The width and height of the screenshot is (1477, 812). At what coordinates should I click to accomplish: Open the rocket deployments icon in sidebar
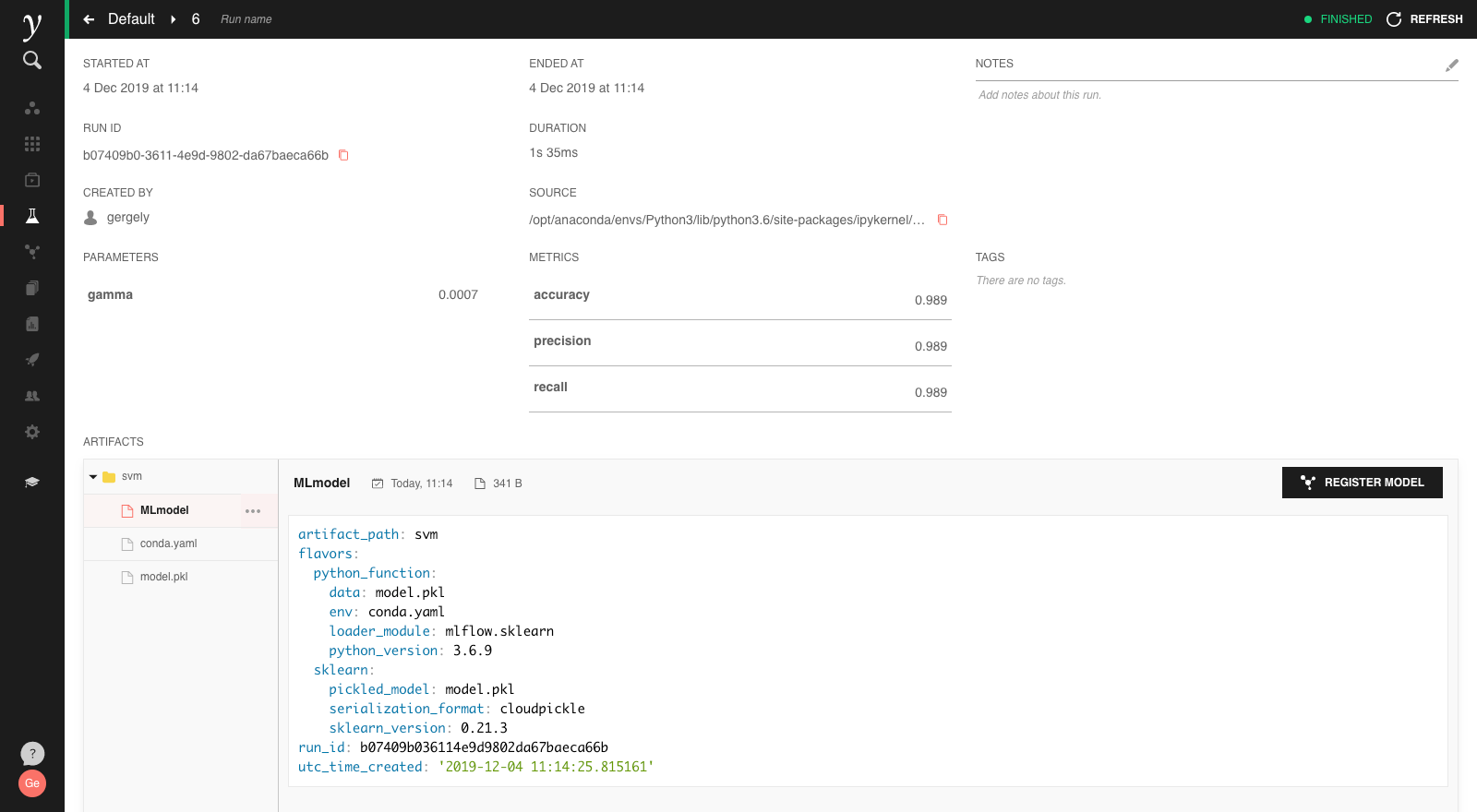tap(32, 360)
